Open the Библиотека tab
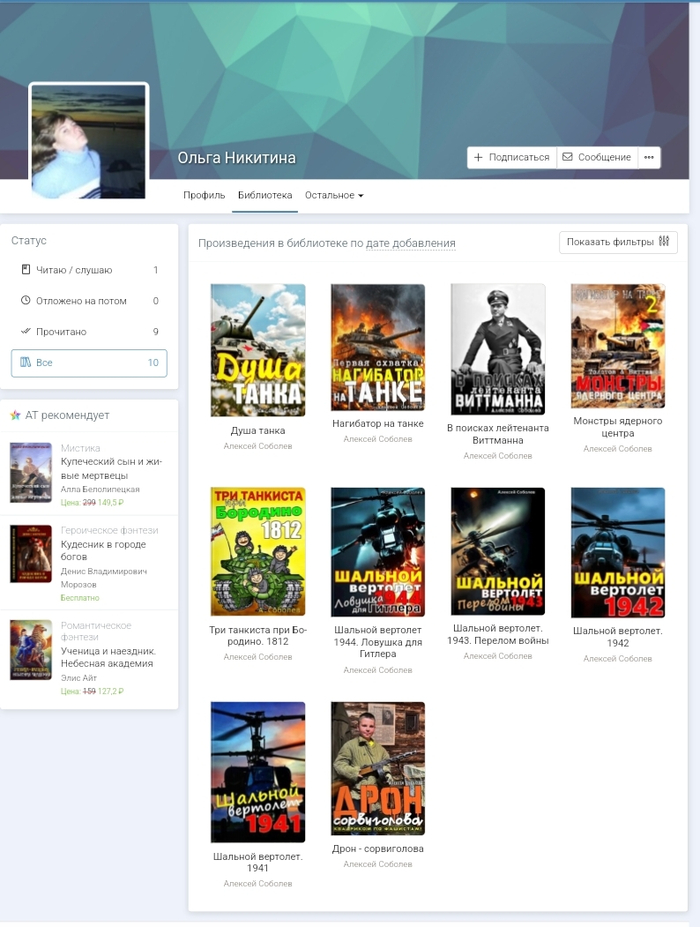 coord(265,195)
